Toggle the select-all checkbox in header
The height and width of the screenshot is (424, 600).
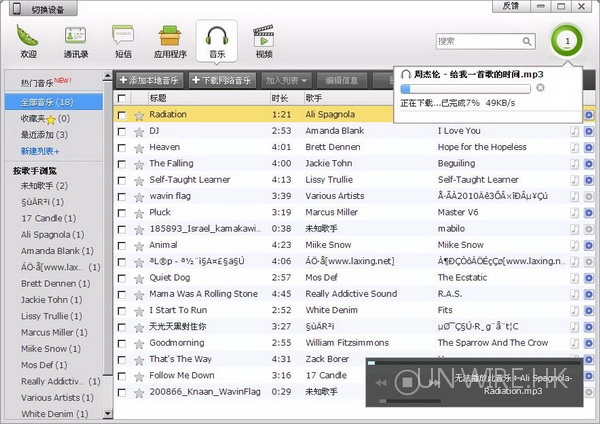pyautogui.click(x=122, y=98)
